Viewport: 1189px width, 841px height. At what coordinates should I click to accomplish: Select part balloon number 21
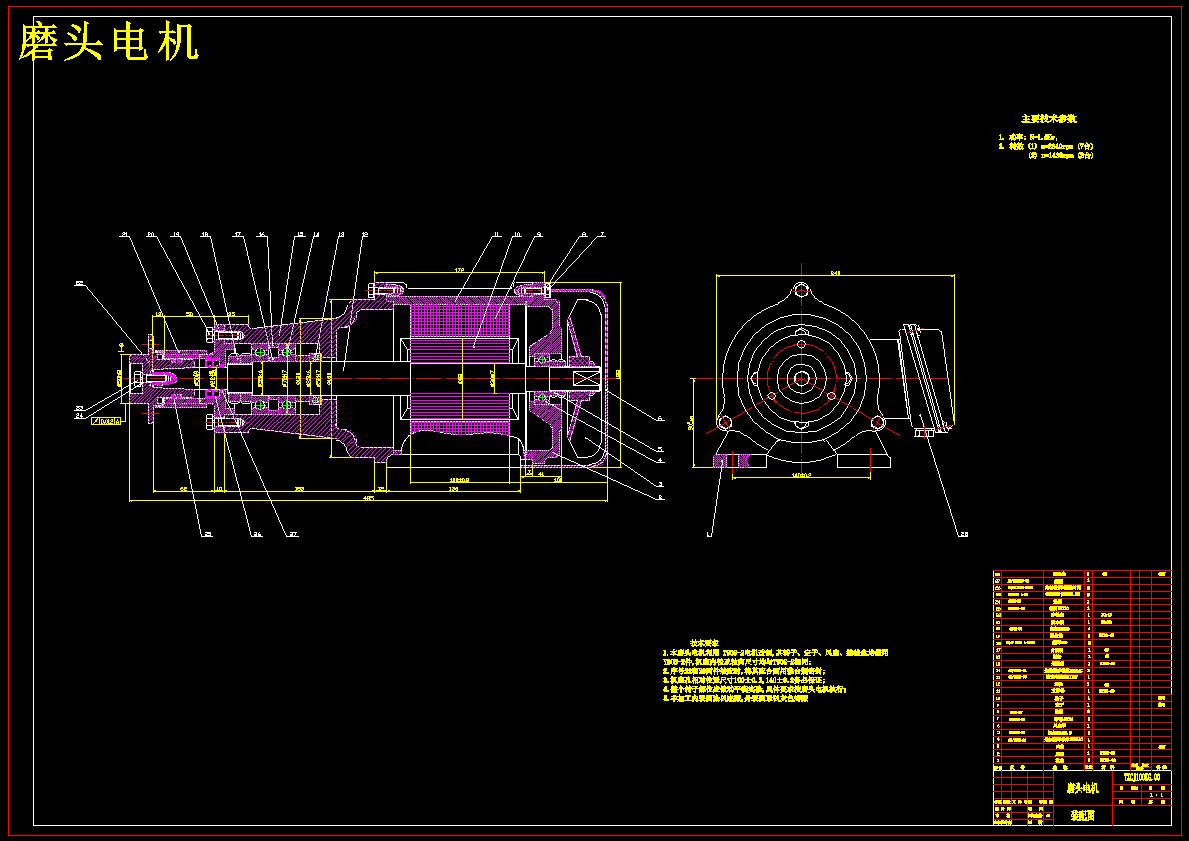coord(124,235)
